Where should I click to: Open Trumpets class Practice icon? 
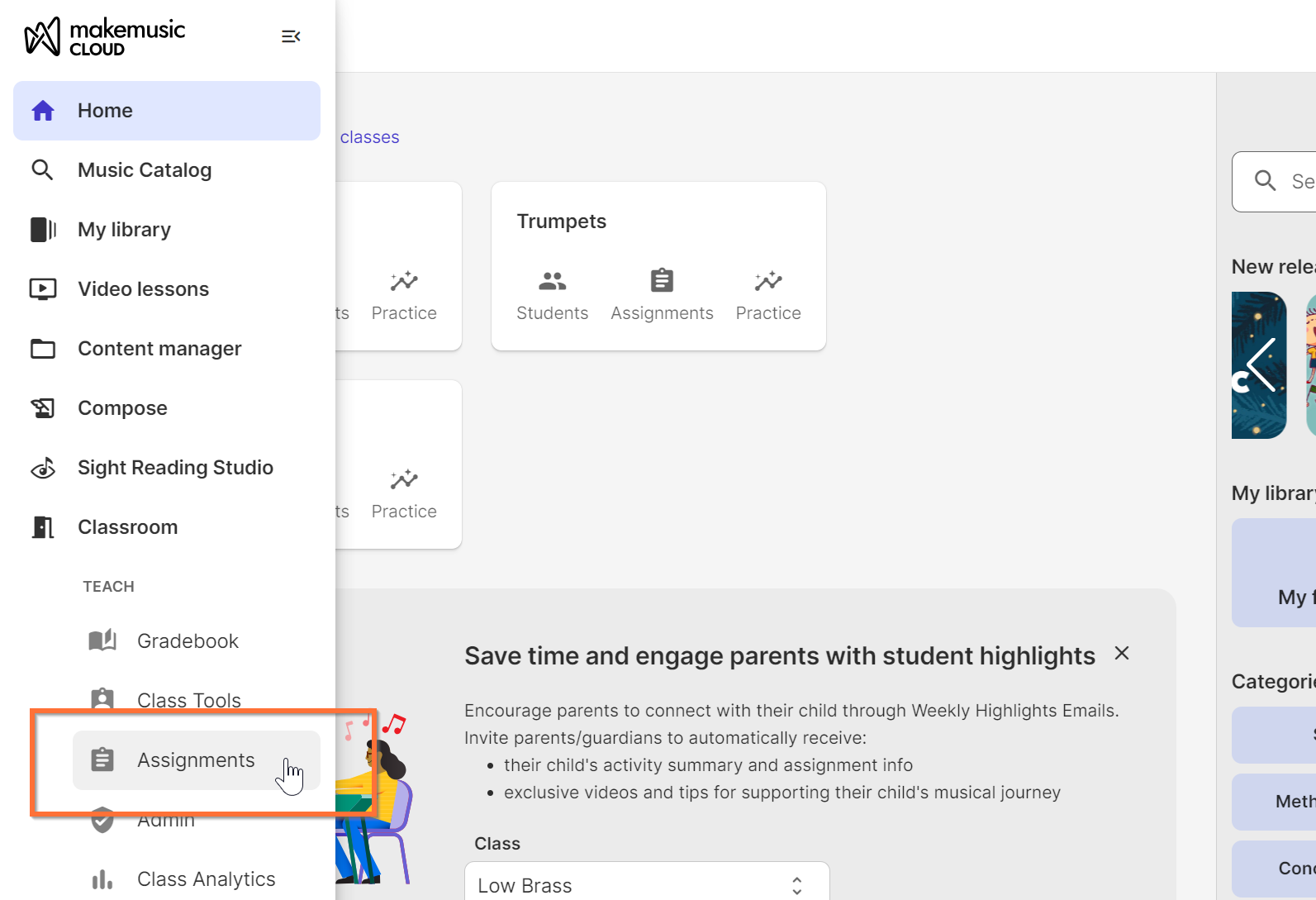point(768,295)
